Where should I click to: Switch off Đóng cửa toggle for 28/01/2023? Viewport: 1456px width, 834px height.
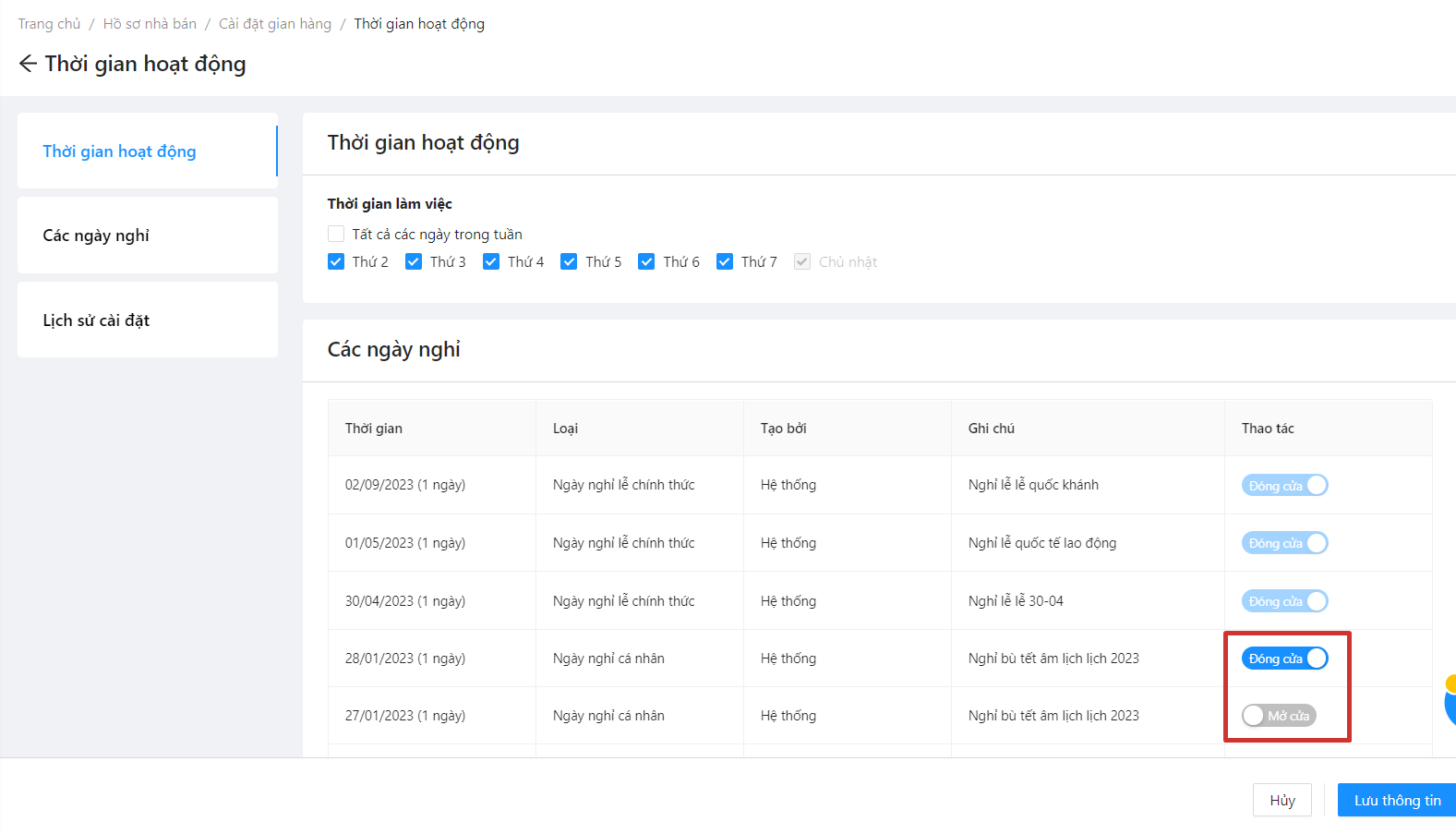(1284, 659)
